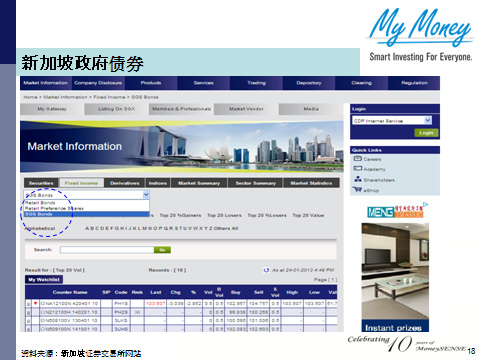
Task: Click the Others alphabetical filter link
Action: (222, 228)
